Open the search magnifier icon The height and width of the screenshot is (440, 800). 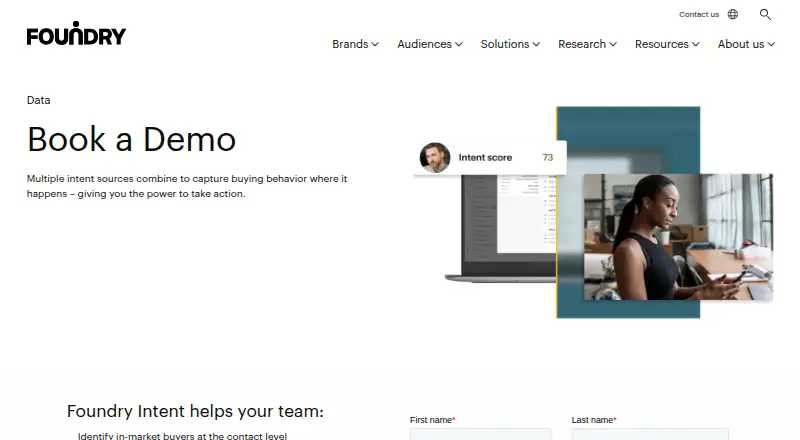coord(765,14)
